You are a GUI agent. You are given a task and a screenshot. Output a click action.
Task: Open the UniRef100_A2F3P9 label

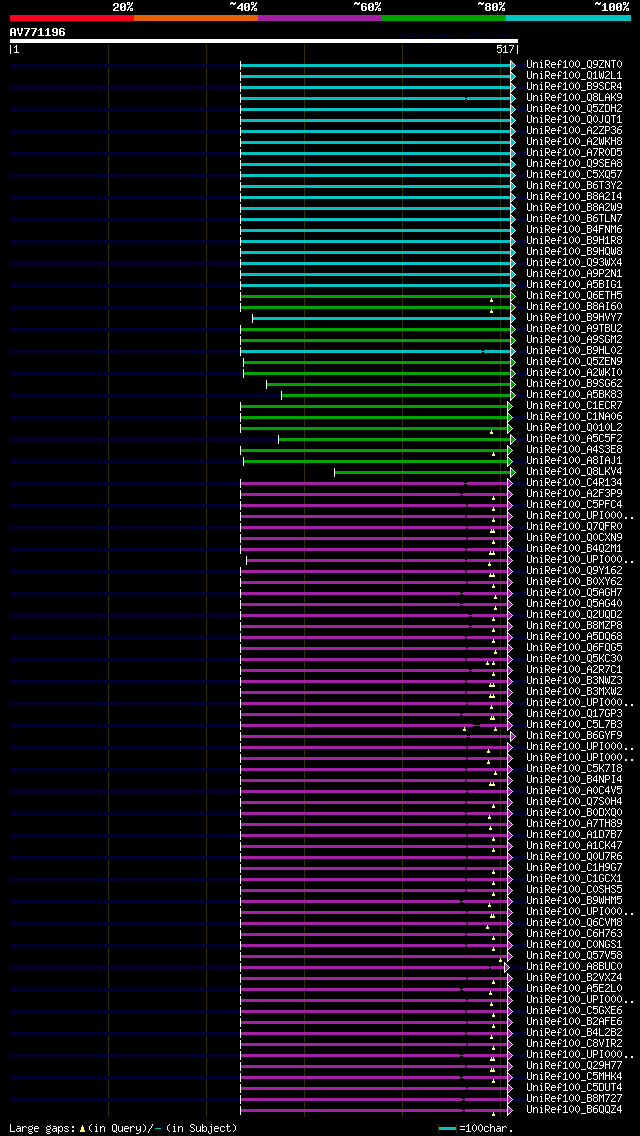(x=574, y=493)
